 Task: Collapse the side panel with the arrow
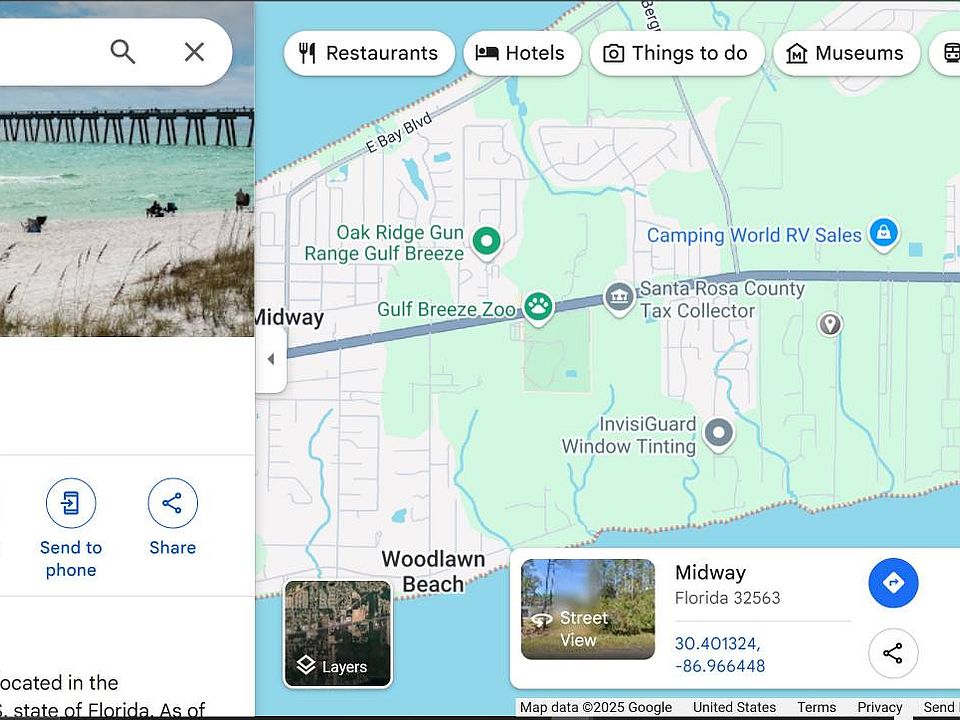pos(271,359)
